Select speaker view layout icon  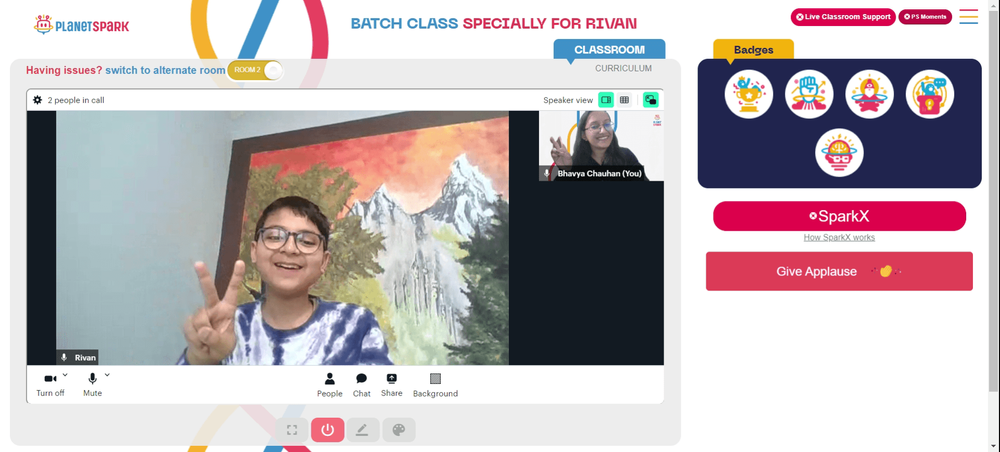pyautogui.click(x=606, y=99)
